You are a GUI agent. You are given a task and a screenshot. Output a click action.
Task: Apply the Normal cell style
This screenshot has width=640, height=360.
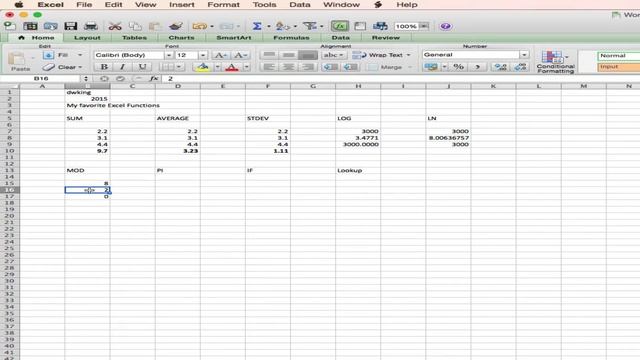pos(618,56)
